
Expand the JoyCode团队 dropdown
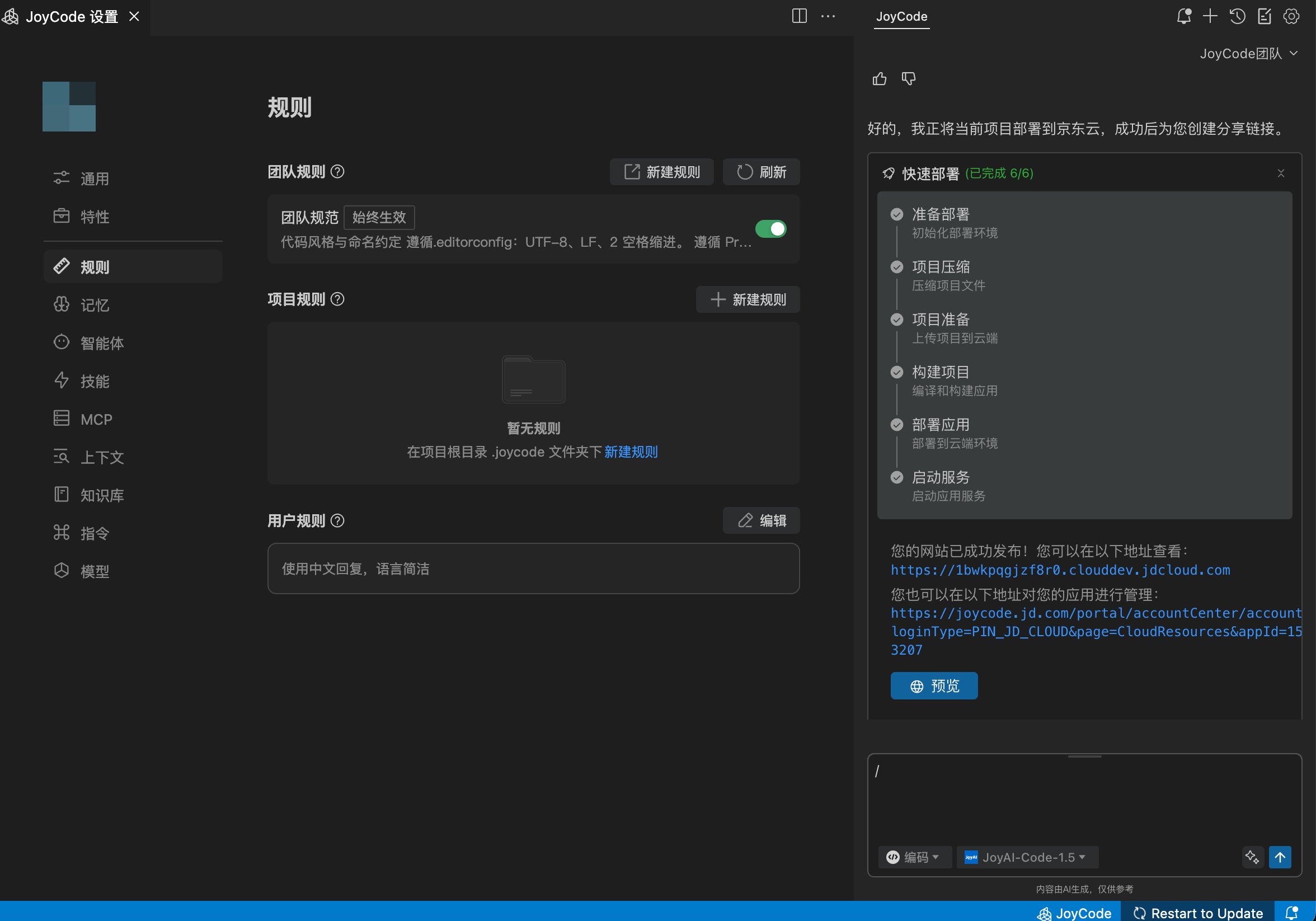click(x=1249, y=53)
